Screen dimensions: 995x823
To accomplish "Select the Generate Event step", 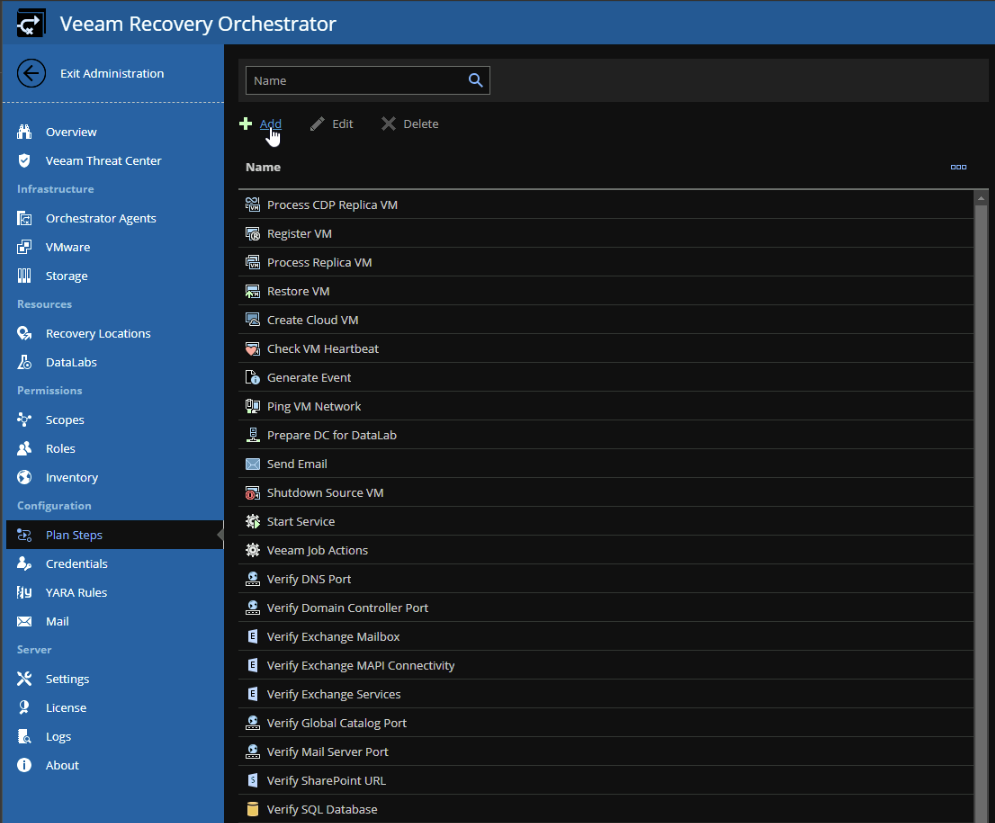I will (605, 378).
